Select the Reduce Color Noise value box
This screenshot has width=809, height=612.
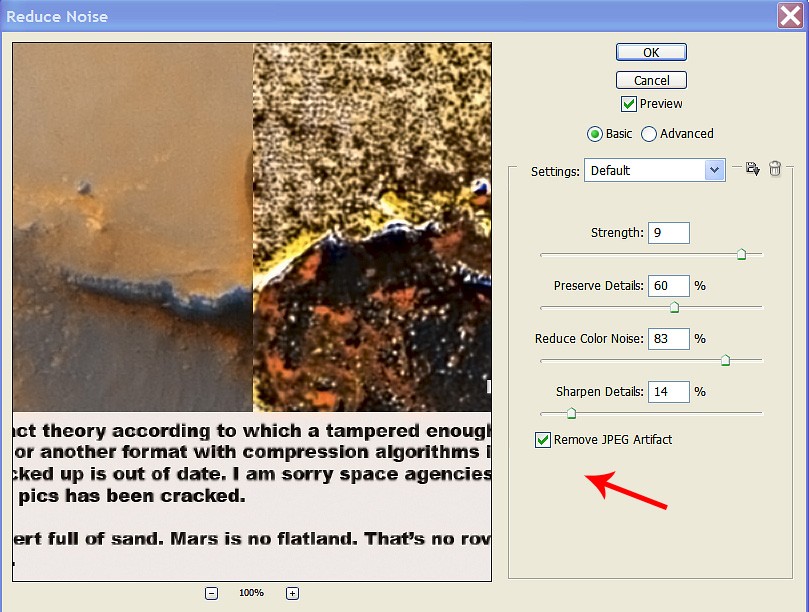pyautogui.click(x=668, y=339)
